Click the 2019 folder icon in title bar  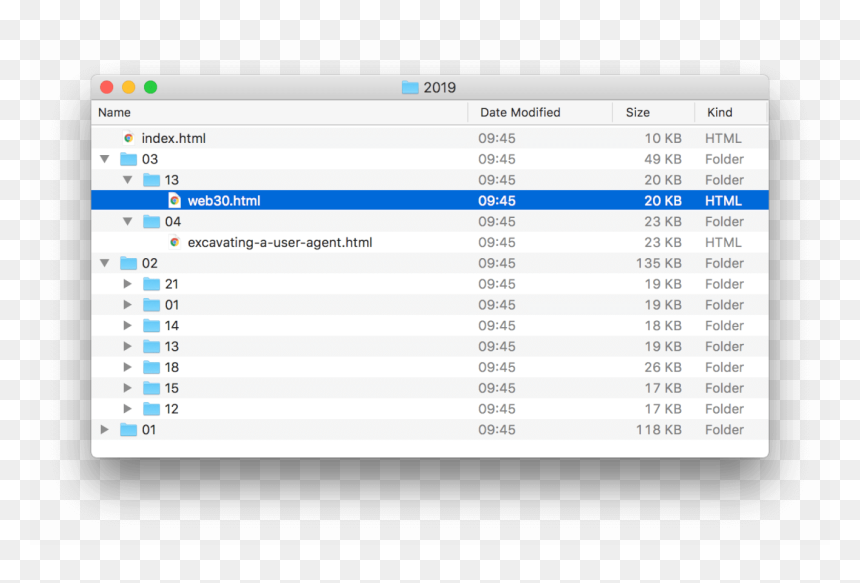click(410, 87)
